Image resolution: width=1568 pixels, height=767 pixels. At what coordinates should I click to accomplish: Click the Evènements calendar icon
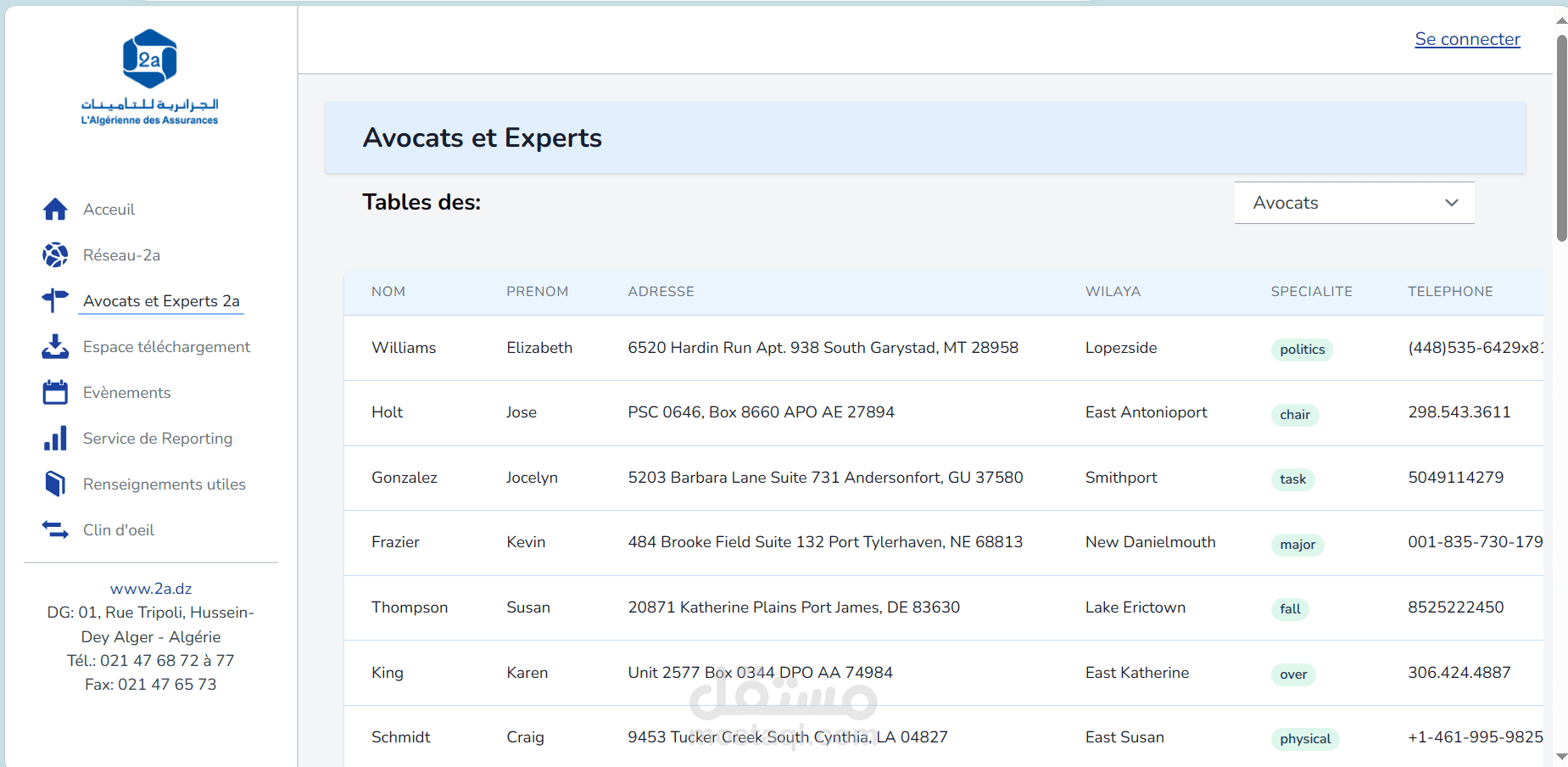[55, 393]
